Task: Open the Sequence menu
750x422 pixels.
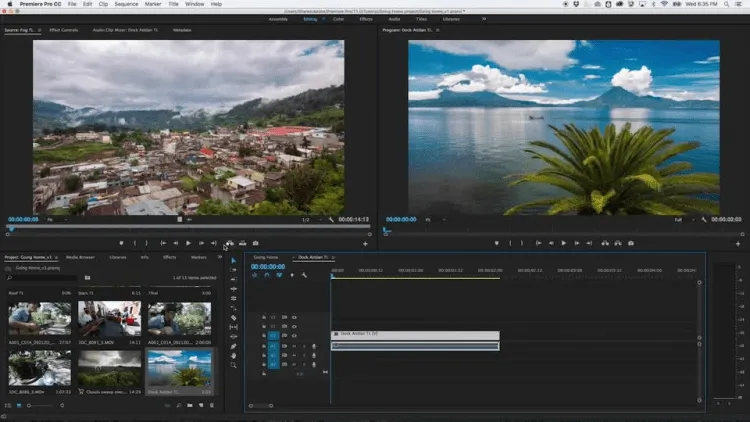Action: 125,4
